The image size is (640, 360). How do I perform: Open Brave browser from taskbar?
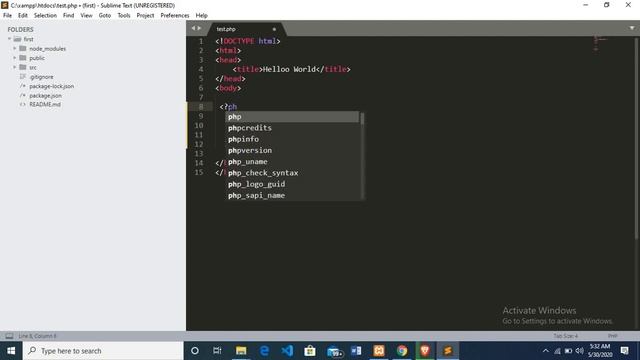tap(424, 351)
